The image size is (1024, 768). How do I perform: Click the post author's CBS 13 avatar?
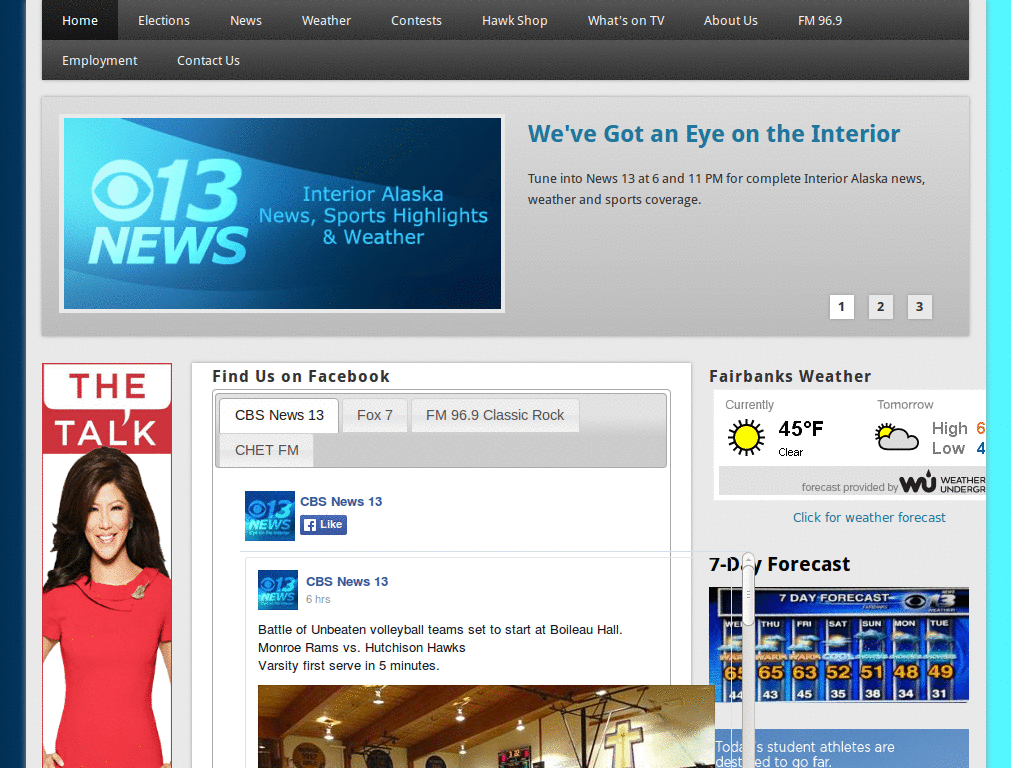click(x=278, y=590)
